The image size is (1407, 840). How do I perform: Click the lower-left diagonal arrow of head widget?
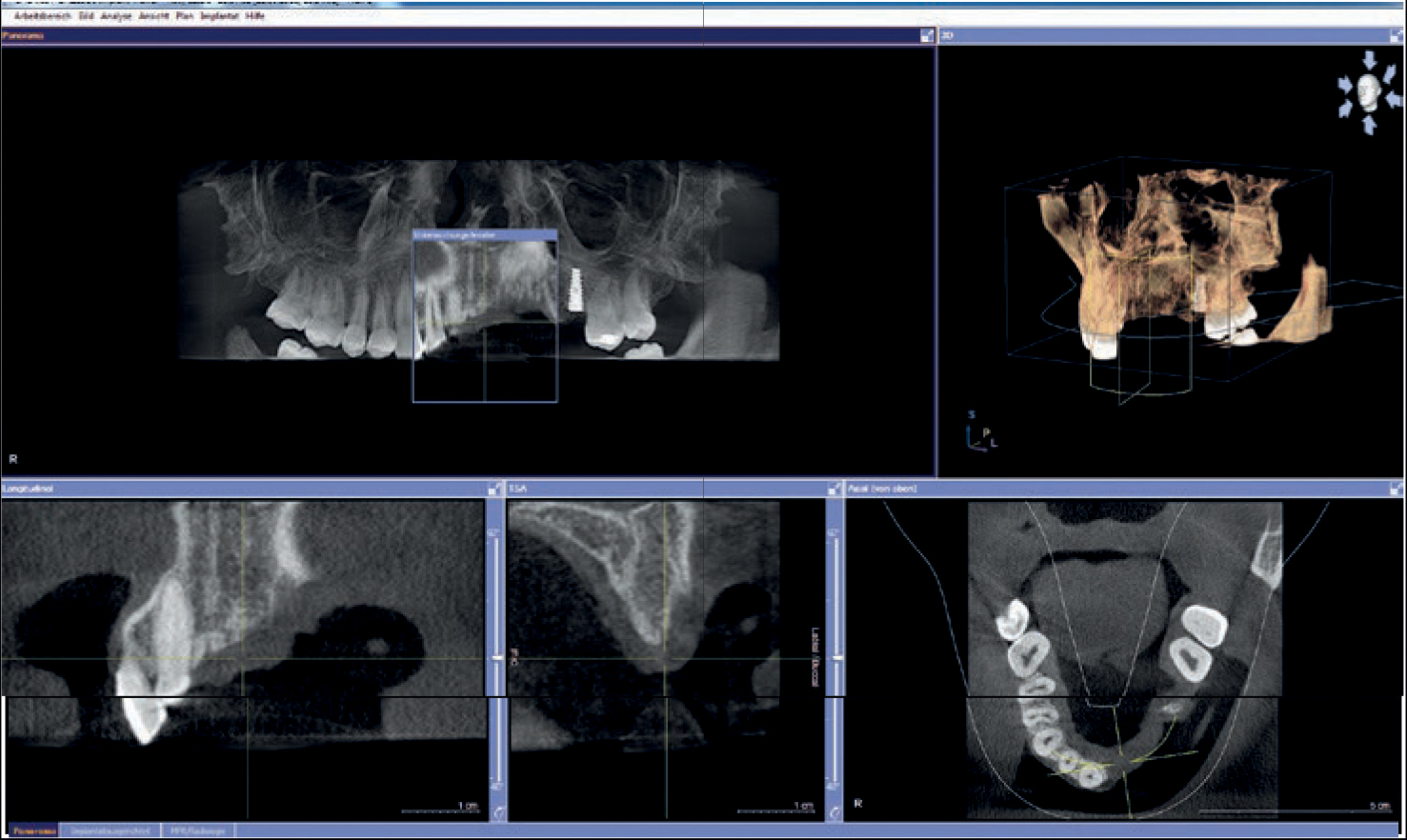point(1346,110)
